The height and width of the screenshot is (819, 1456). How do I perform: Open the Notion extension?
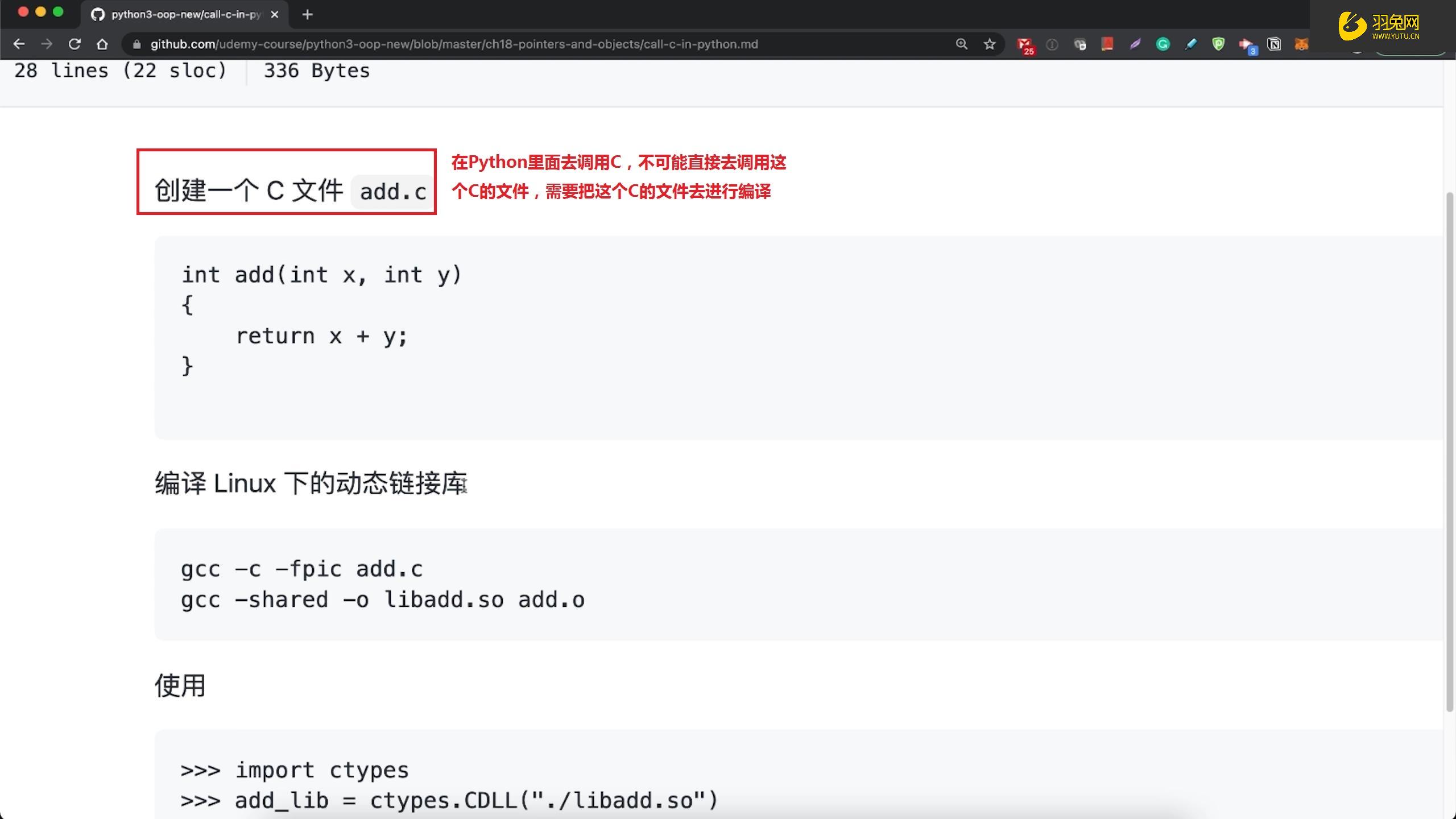point(1273,44)
